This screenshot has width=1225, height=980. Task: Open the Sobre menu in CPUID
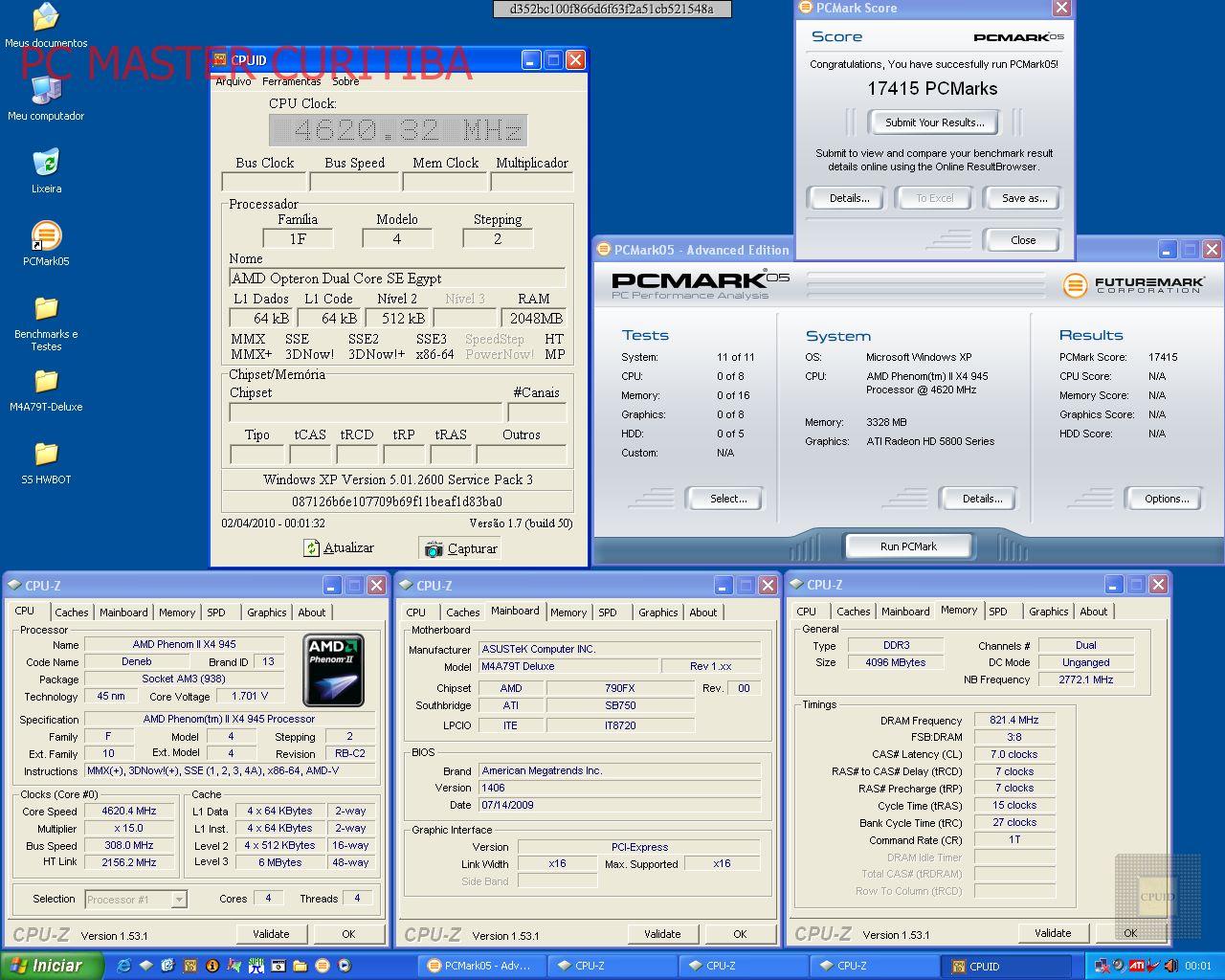point(345,81)
